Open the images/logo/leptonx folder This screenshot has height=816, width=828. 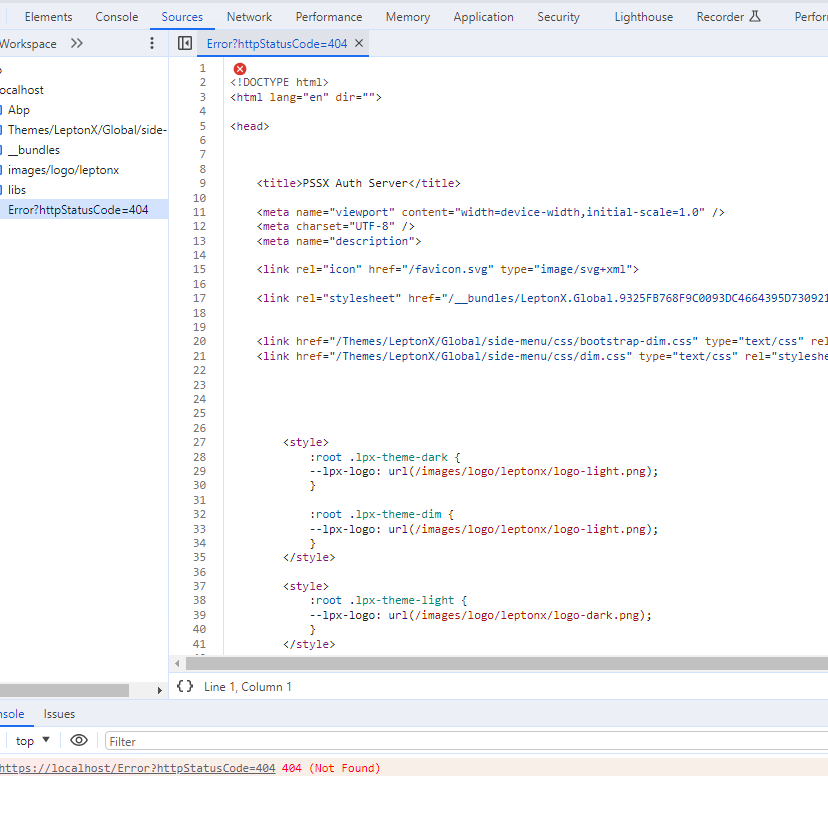point(63,170)
